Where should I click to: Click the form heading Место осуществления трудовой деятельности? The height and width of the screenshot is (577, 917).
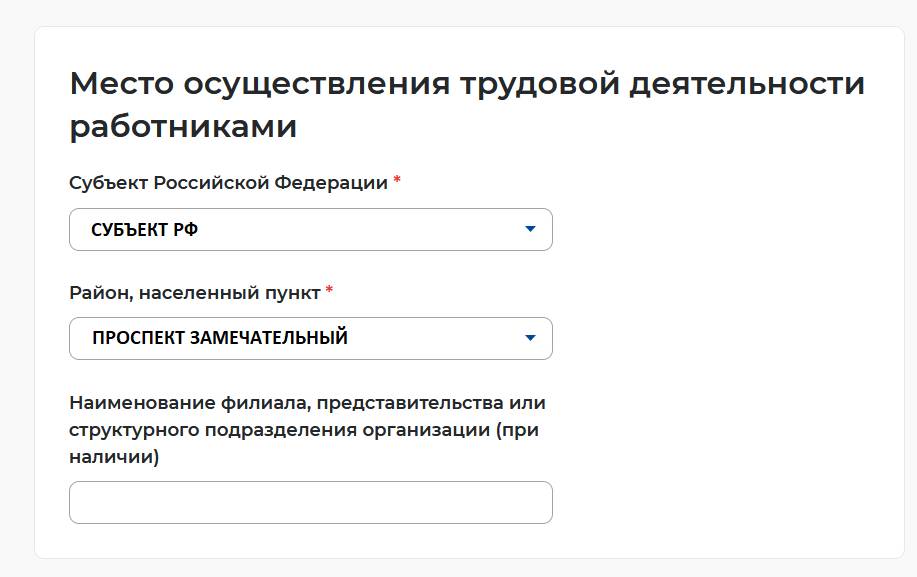click(x=465, y=82)
